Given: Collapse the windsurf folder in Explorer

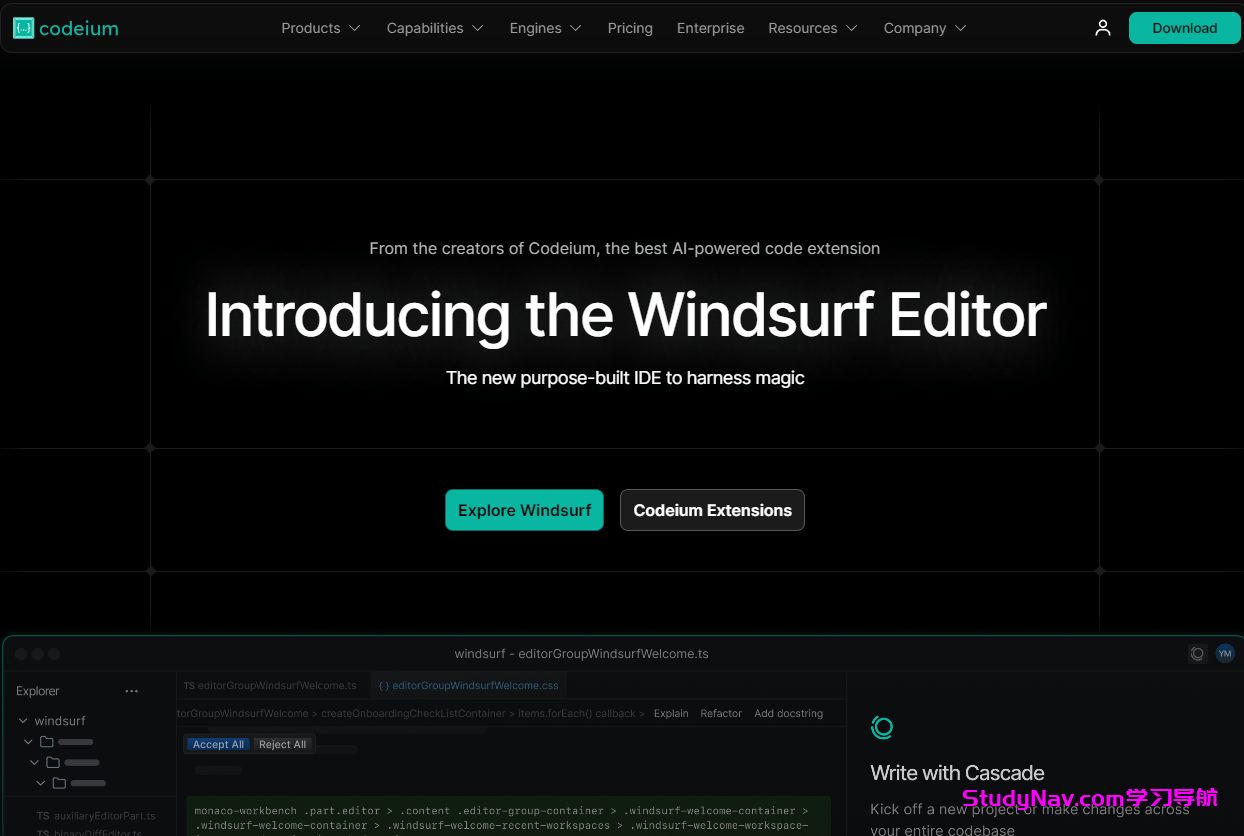Looking at the screenshot, I should [x=21, y=720].
